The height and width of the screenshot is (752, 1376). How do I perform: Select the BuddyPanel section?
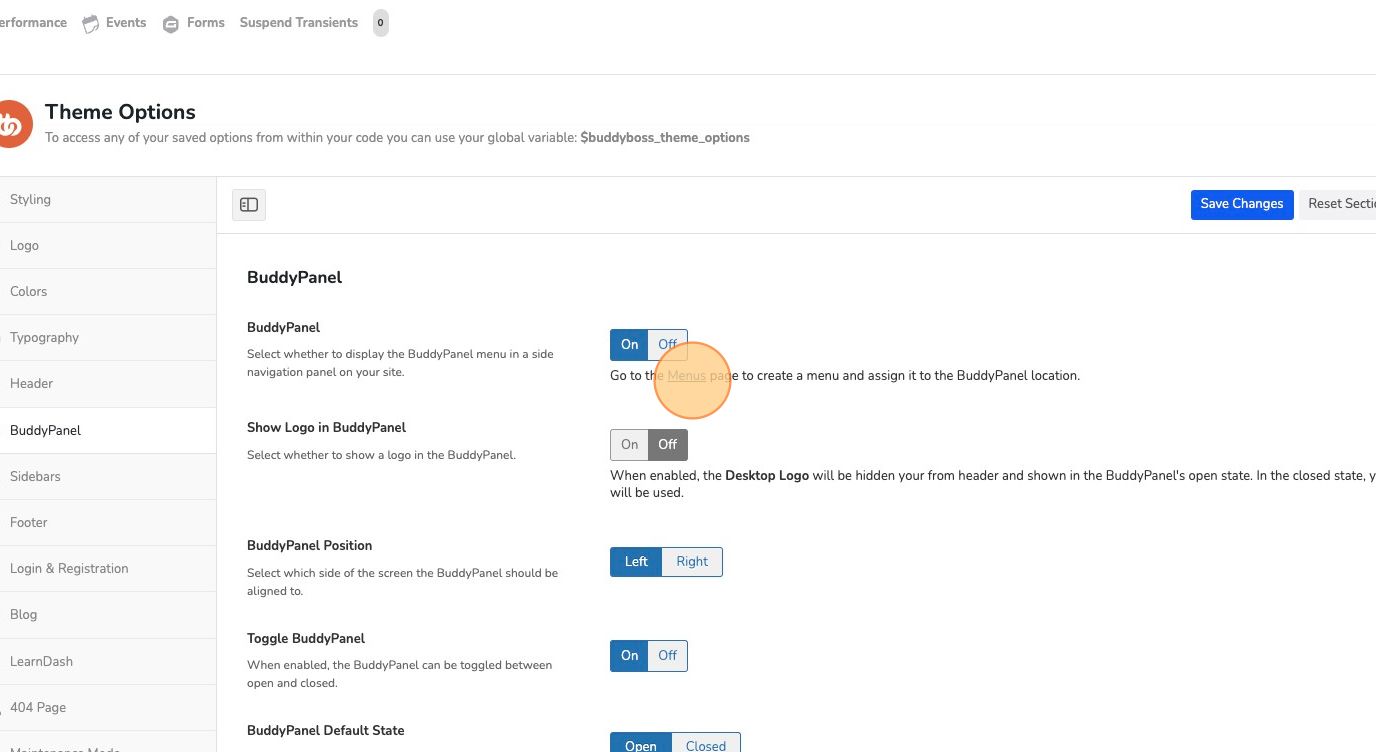coord(108,430)
